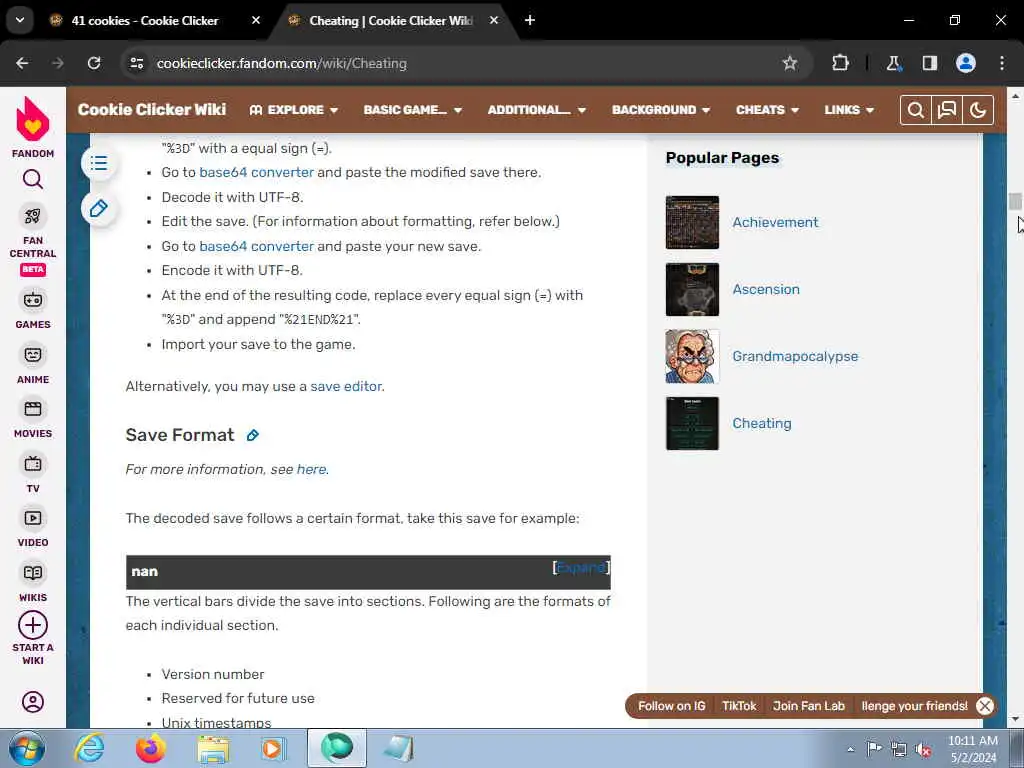
Task: Open the Games controller icon
Action: 33,300
